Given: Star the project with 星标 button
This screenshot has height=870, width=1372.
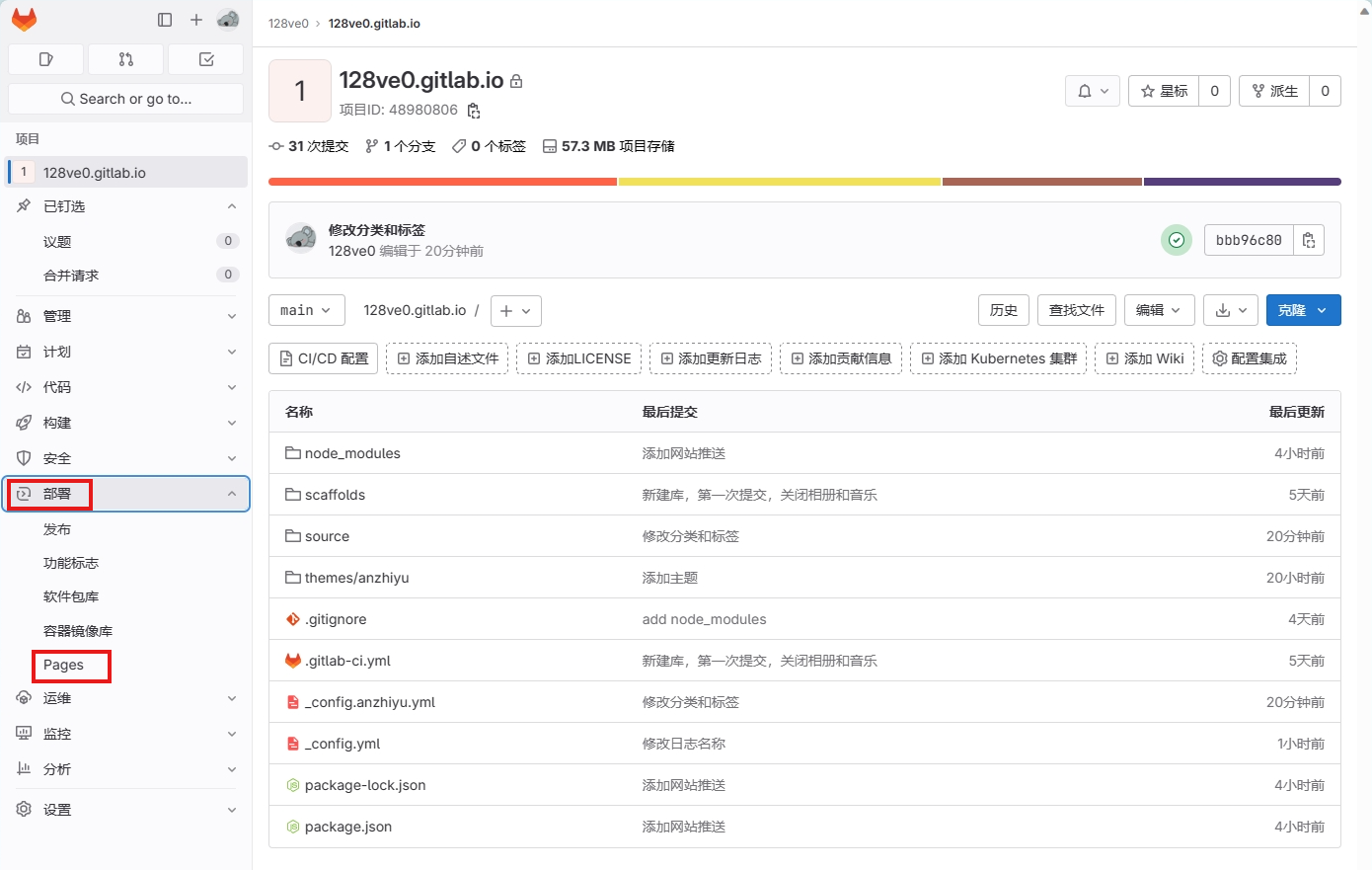Looking at the screenshot, I should [1164, 91].
